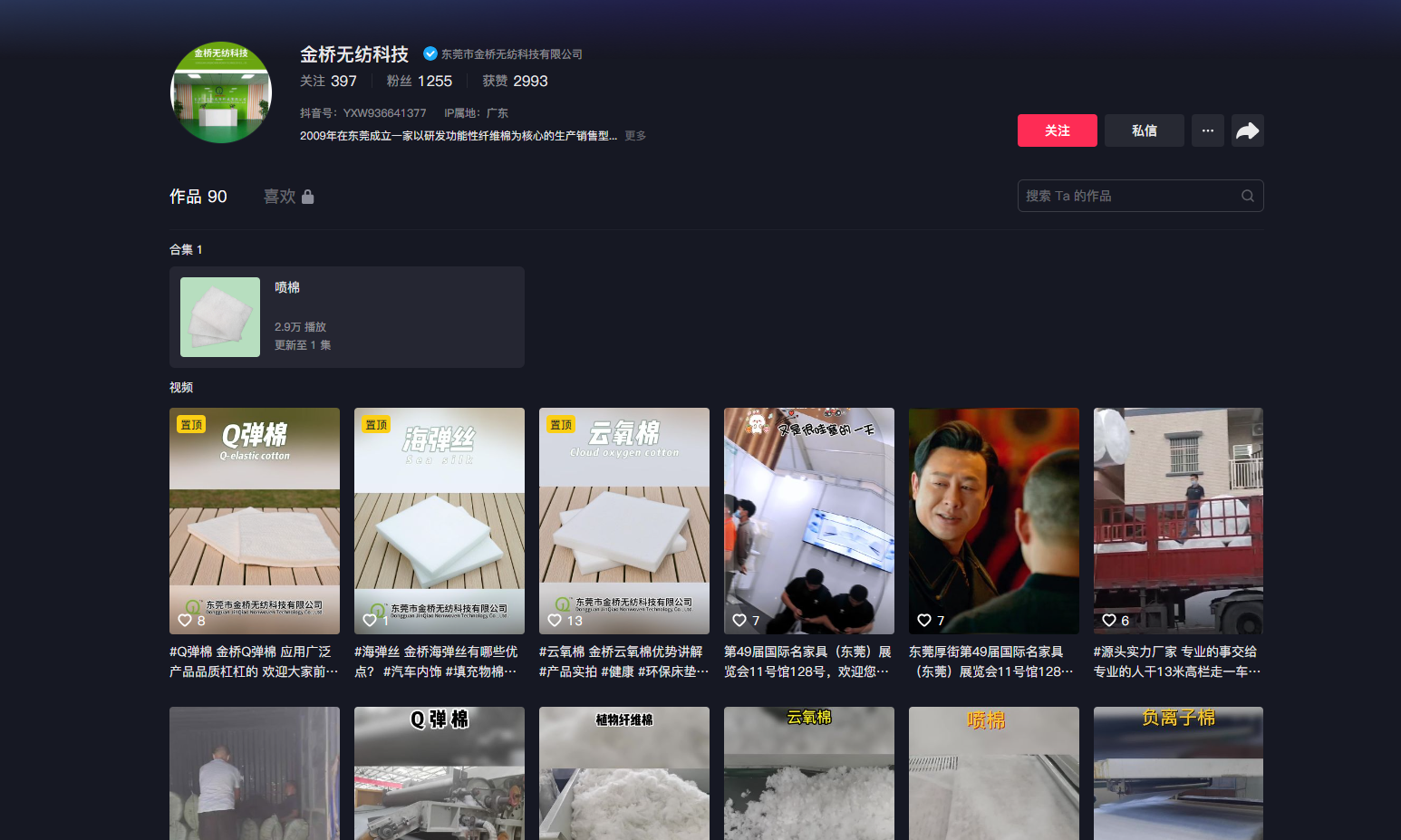Screen dimensions: 1401x840
Task: Switch to the 作品 90 tab
Action: click(198, 197)
